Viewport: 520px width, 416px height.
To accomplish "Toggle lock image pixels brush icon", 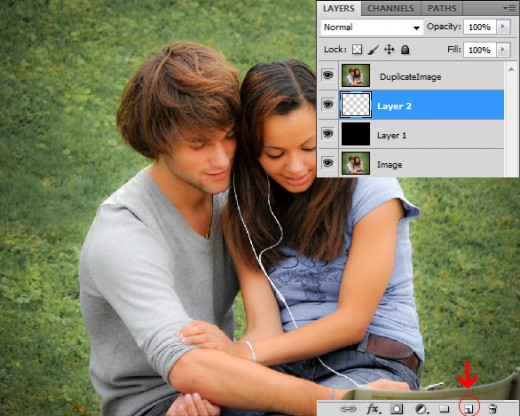I will 373,50.
